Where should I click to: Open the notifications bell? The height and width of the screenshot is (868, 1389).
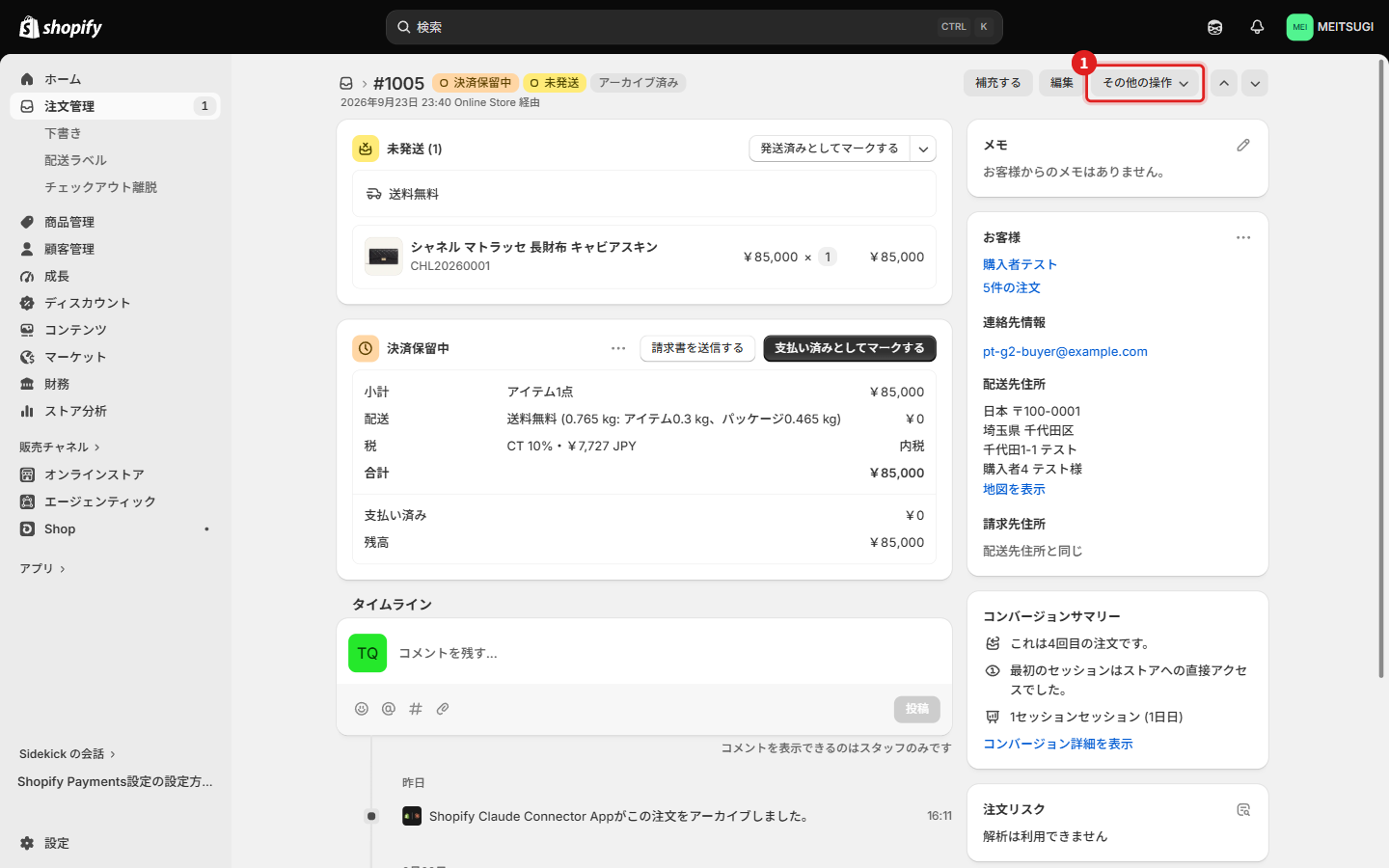coord(1257,27)
